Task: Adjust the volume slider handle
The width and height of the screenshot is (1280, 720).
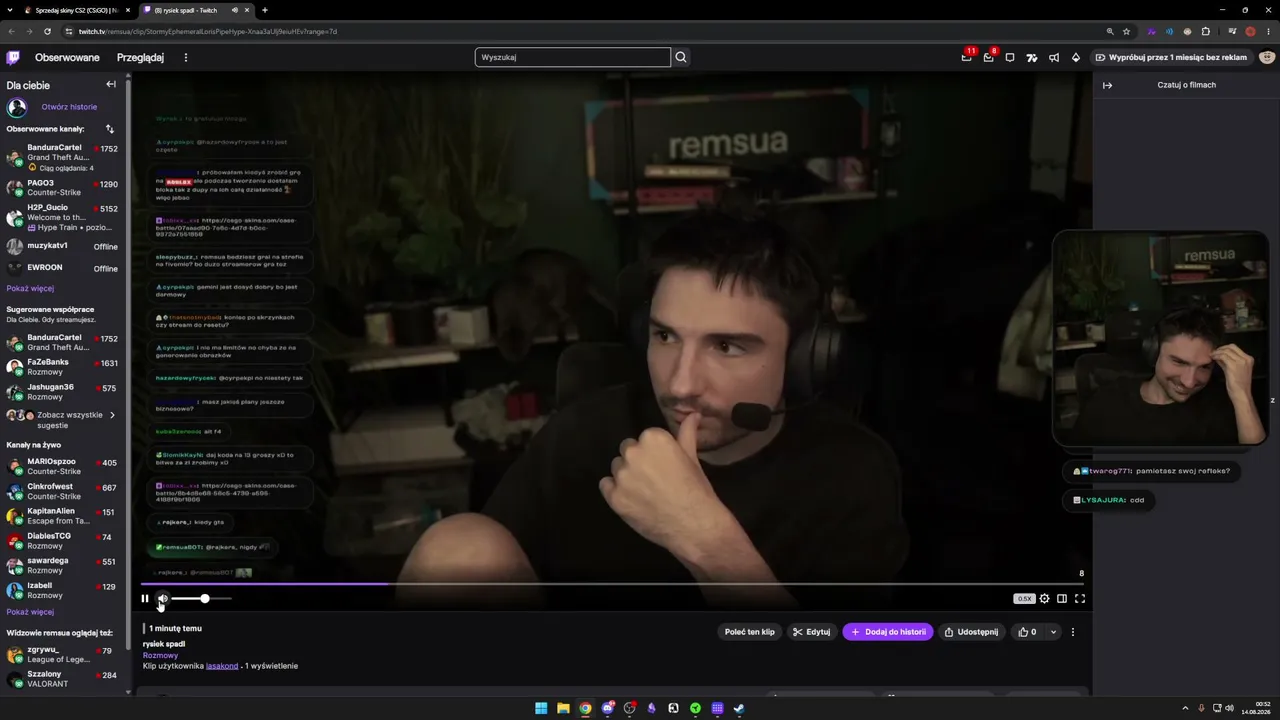Action: 205,599
